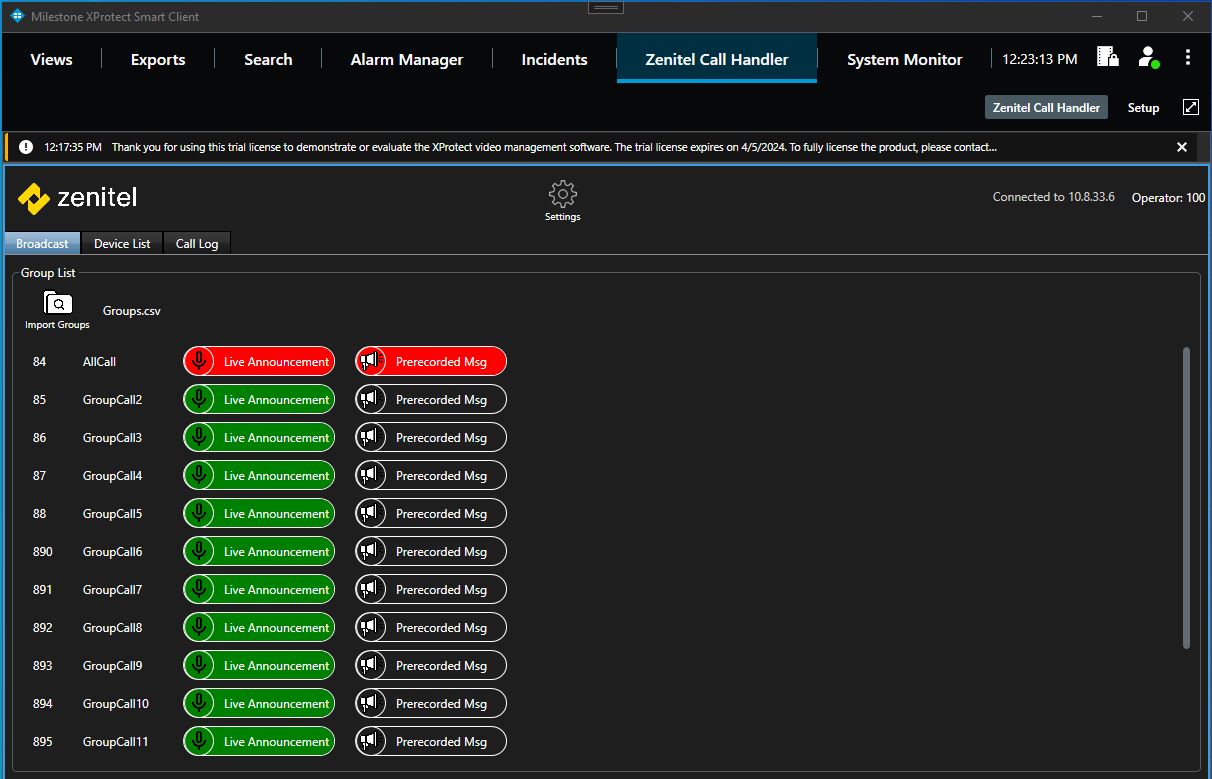The height and width of the screenshot is (779, 1212).
Task: Go to the Alarm Manager tab
Action: click(406, 59)
